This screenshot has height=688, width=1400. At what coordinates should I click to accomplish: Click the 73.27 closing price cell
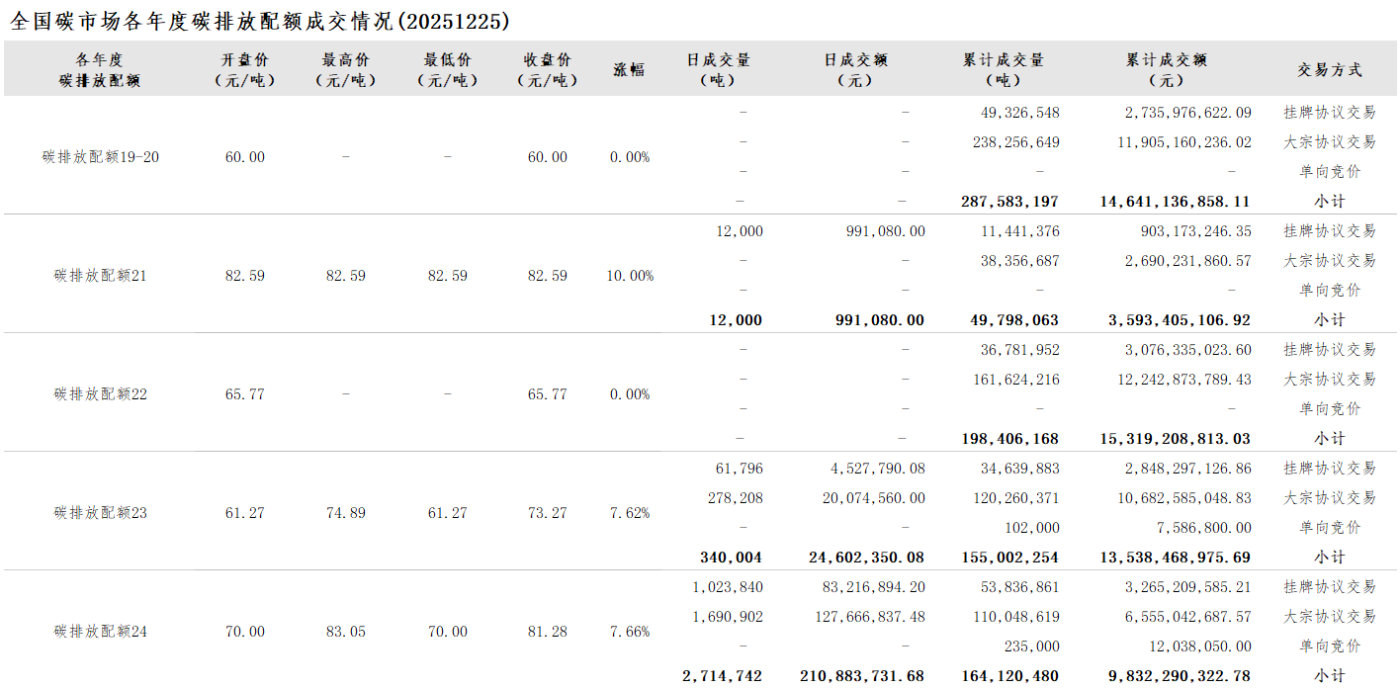547,513
